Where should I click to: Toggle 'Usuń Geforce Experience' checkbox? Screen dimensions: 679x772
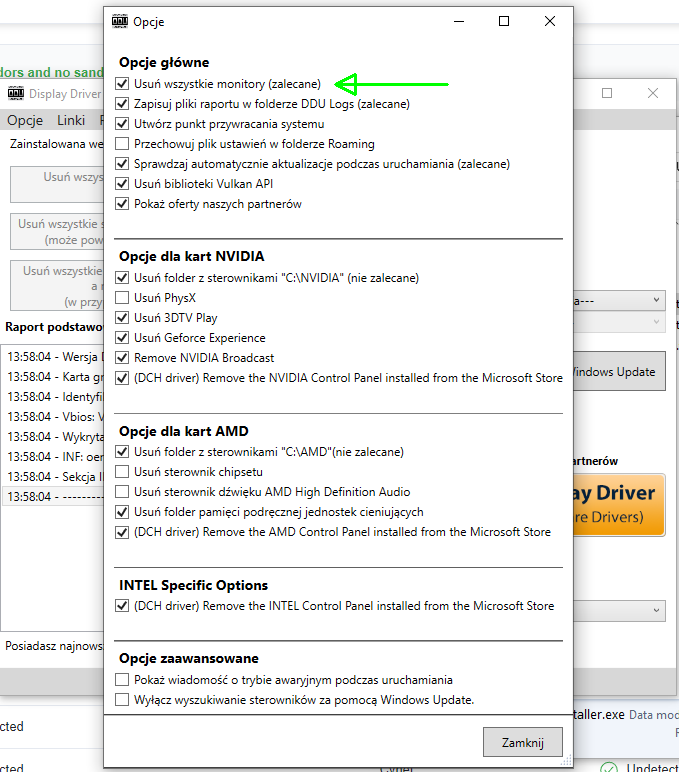coord(122,338)
